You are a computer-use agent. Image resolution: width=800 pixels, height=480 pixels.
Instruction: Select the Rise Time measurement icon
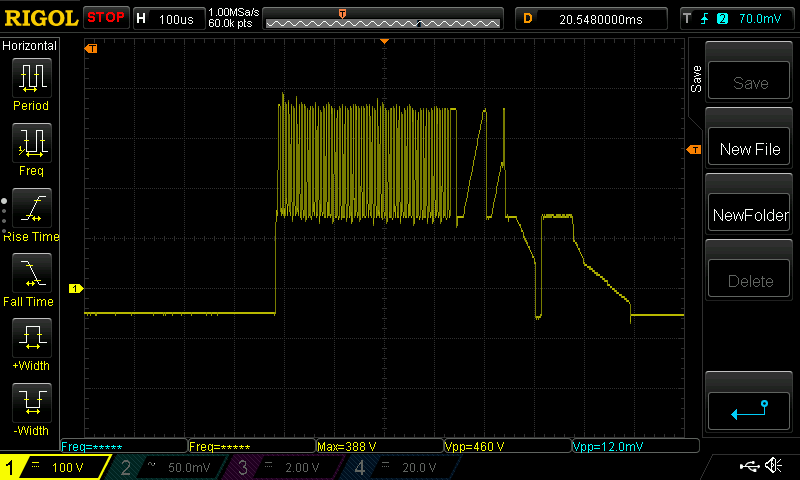coord(32,208)
